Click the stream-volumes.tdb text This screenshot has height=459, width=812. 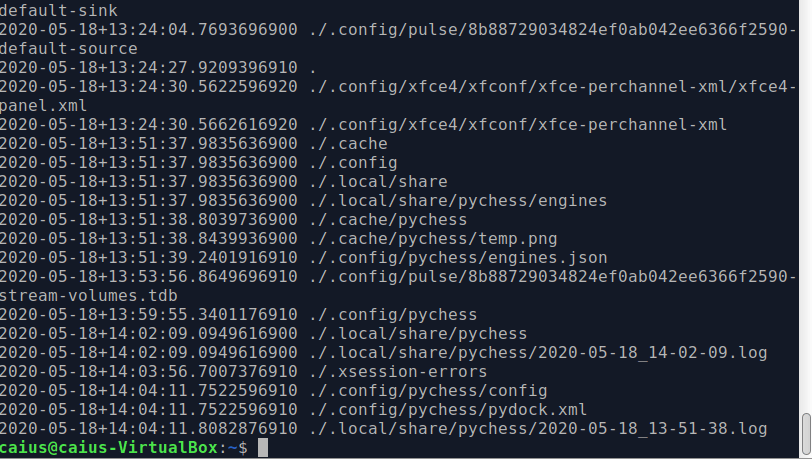[88, 296]
